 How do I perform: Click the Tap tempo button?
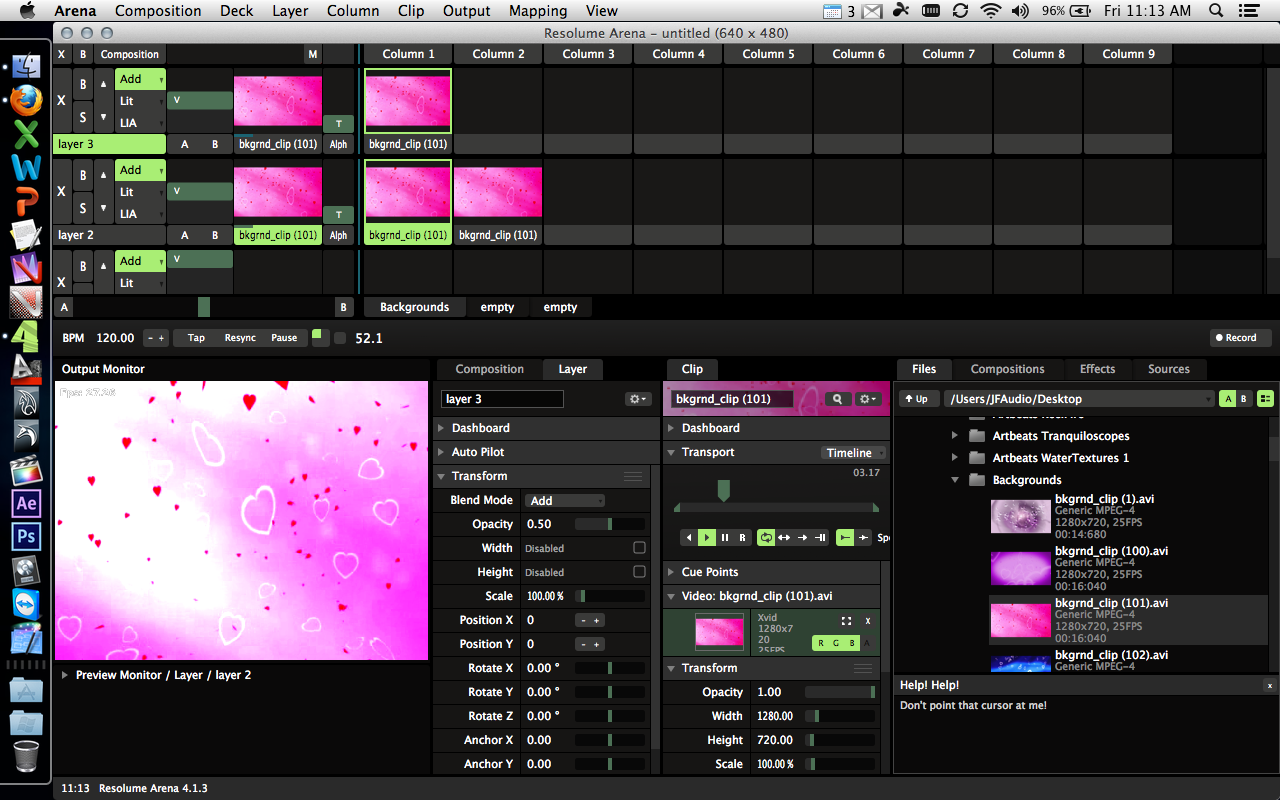[x=196, y=338]
